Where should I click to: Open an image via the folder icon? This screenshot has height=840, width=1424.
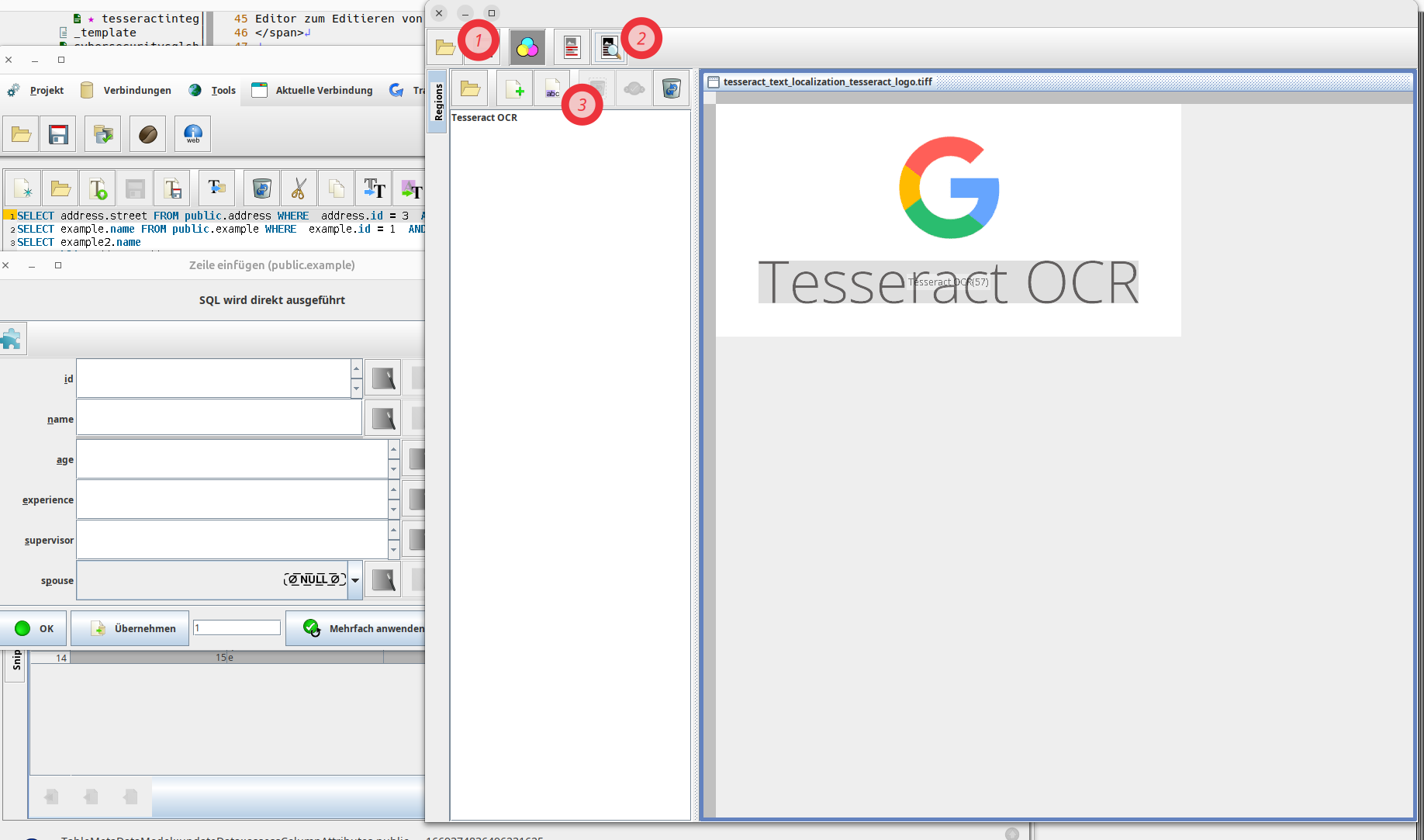pos(446,47)
